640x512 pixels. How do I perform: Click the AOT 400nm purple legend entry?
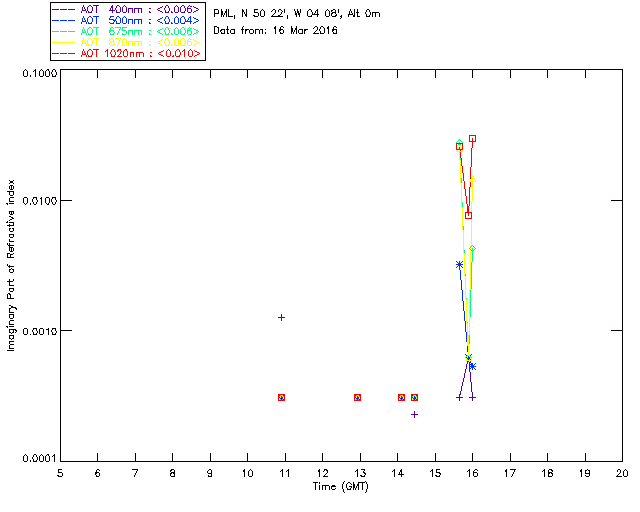pyautogui.click(x=126, y=9)
